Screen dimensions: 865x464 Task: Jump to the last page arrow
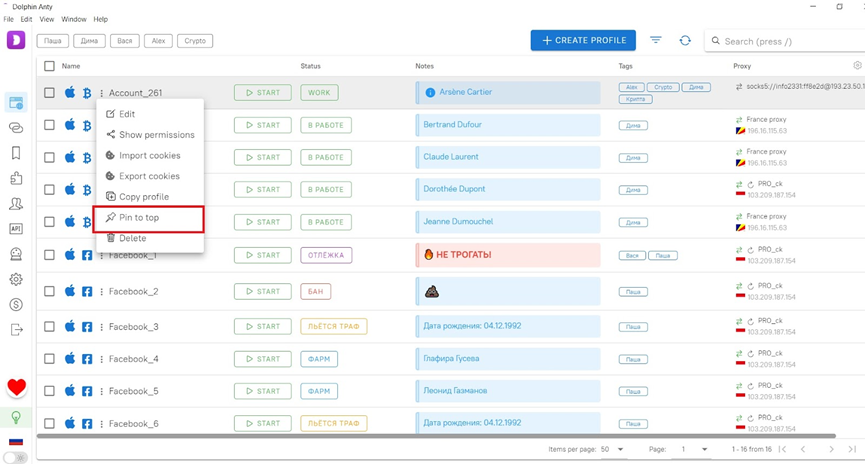[852, 449]
